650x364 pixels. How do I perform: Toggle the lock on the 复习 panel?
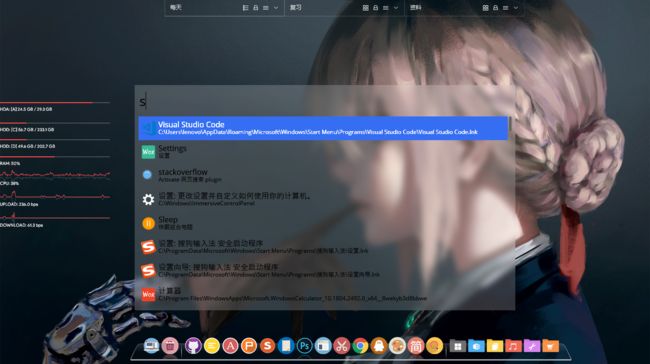[x=376, y=8]
